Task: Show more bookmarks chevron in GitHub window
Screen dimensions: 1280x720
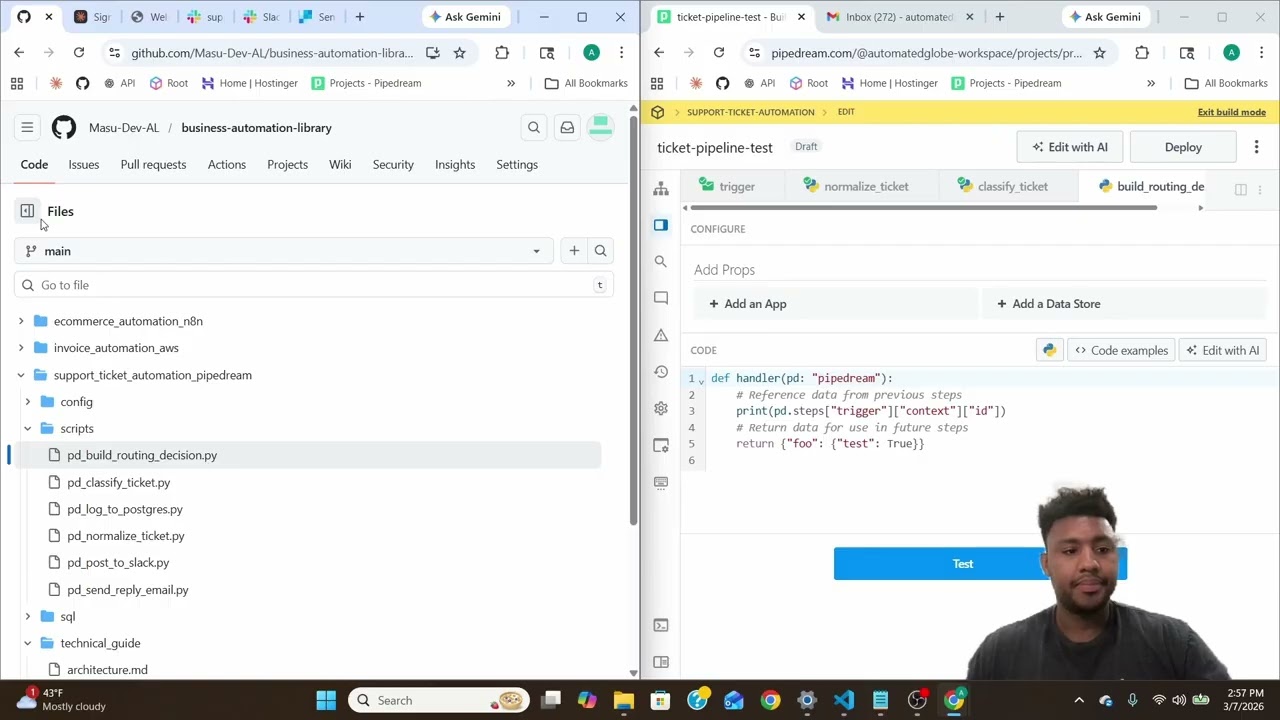Action: (x=511, y=83)
